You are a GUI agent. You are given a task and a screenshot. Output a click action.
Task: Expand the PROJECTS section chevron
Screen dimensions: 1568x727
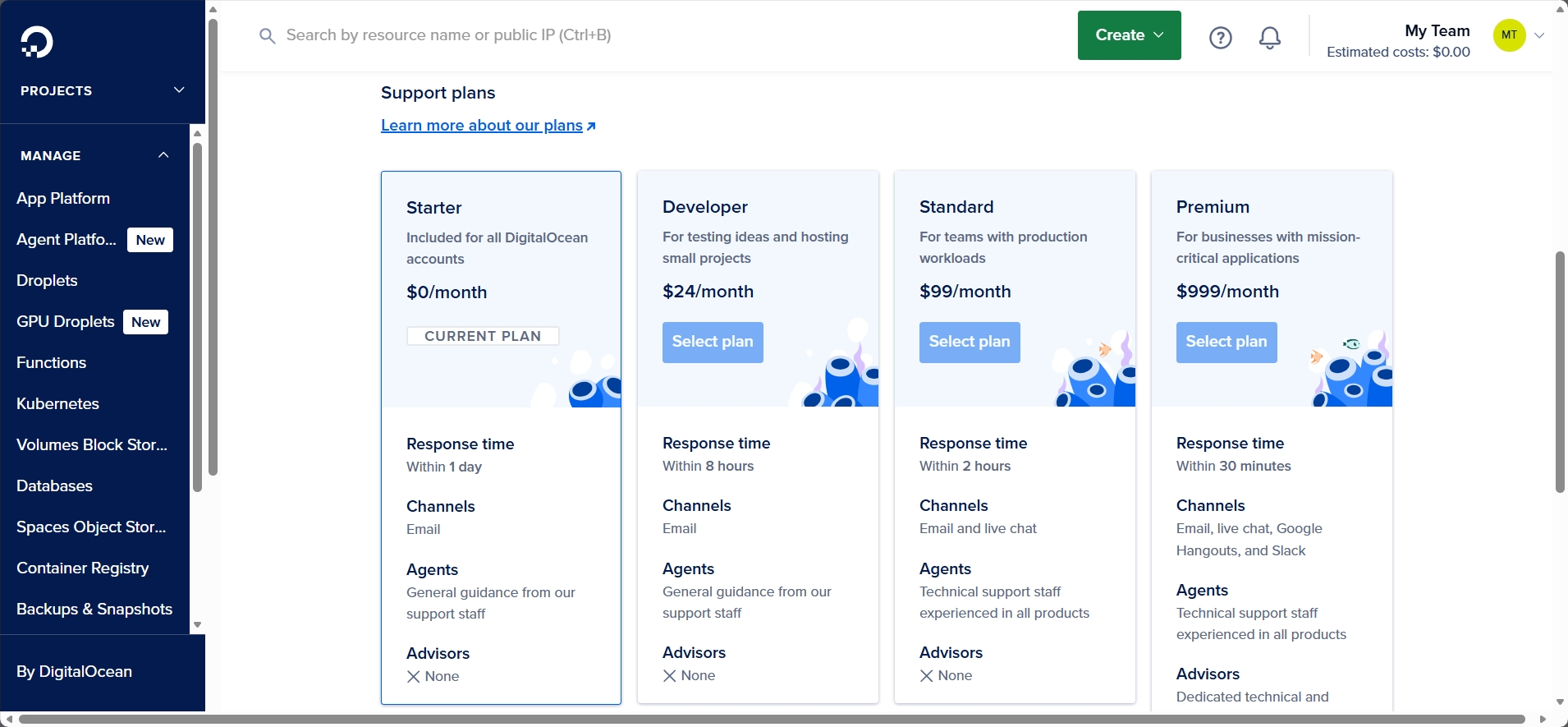(179, 90)
